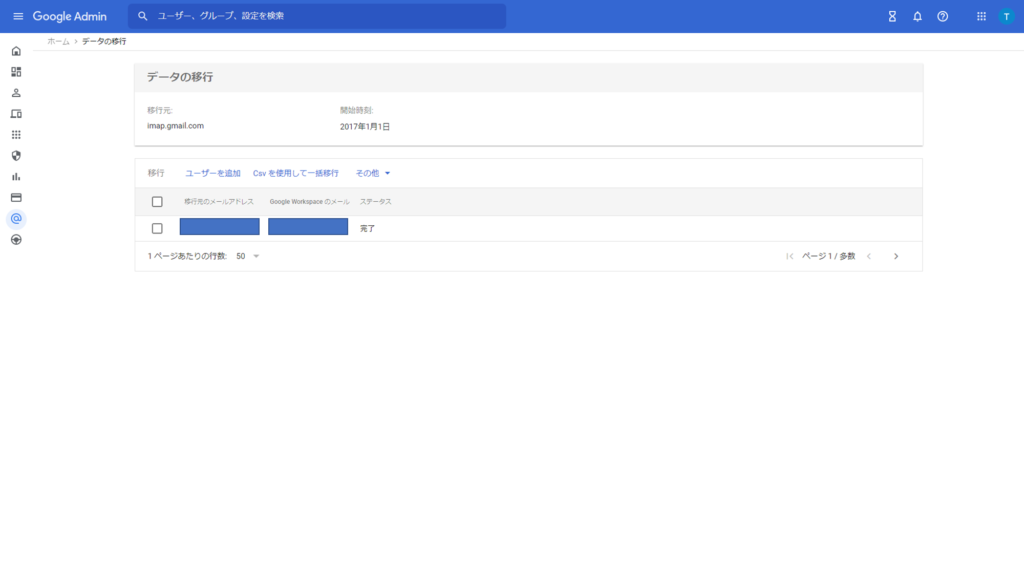
Task: Click the 2017年1月1日 start date value
Action: tap(365, 127)
